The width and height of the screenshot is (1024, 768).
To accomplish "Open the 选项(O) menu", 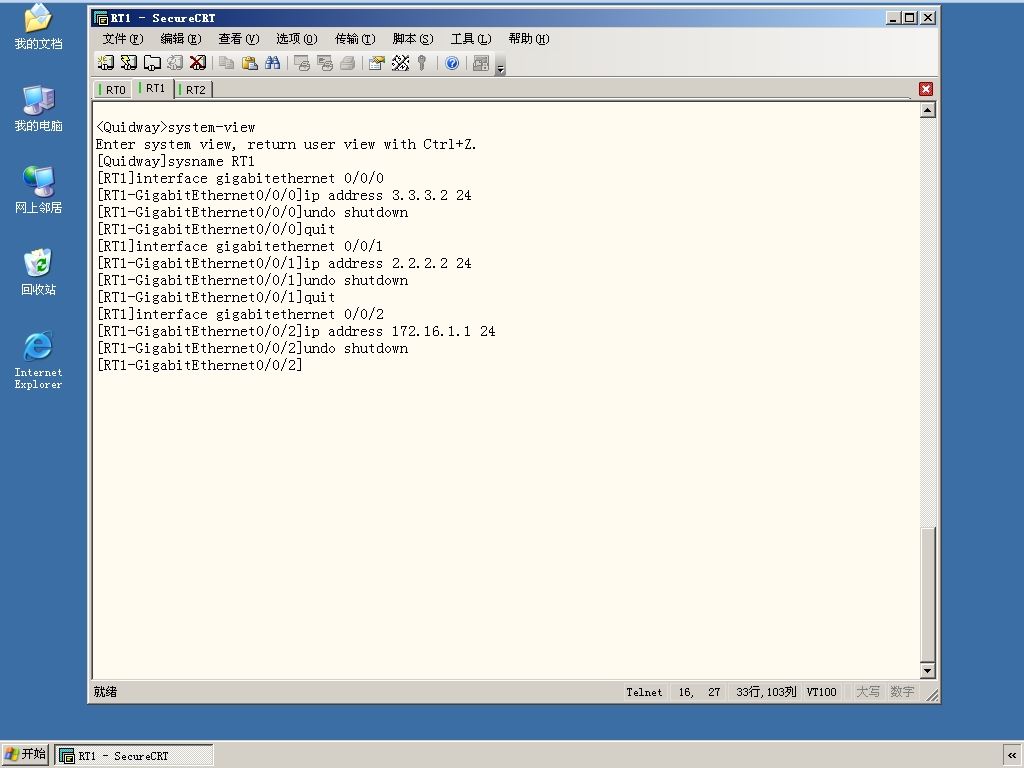I will tap(296, 39).
